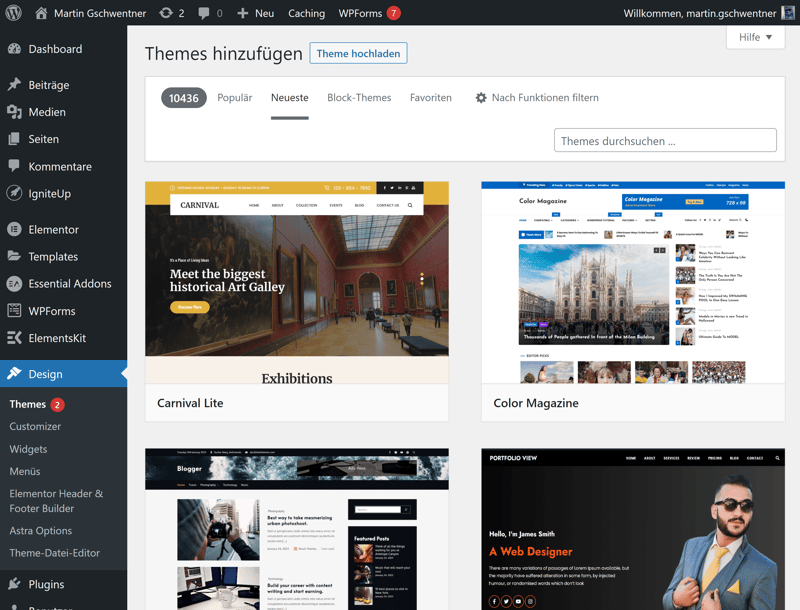Expand the Hilfe dropdown
The width and height of the screenshot is (800, 610).
pos(755,37)
